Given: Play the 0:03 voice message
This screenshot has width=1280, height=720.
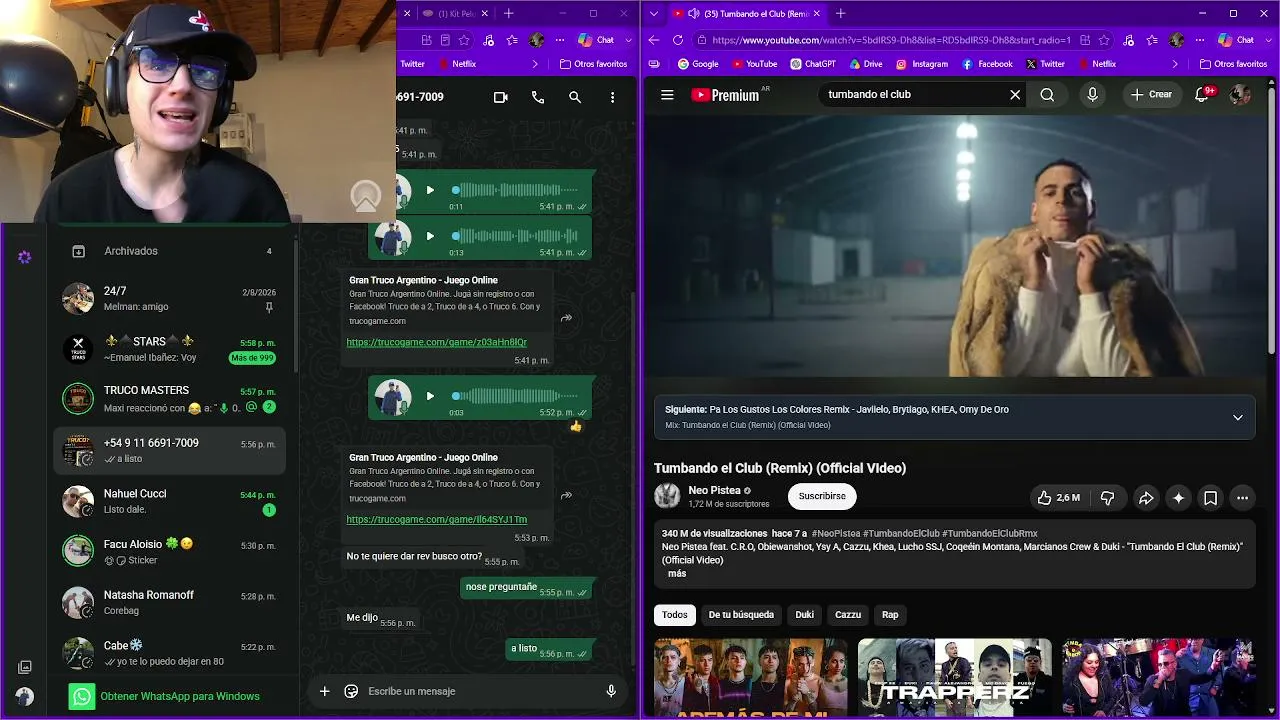Looking at the screenshot, I should (430, 396).
